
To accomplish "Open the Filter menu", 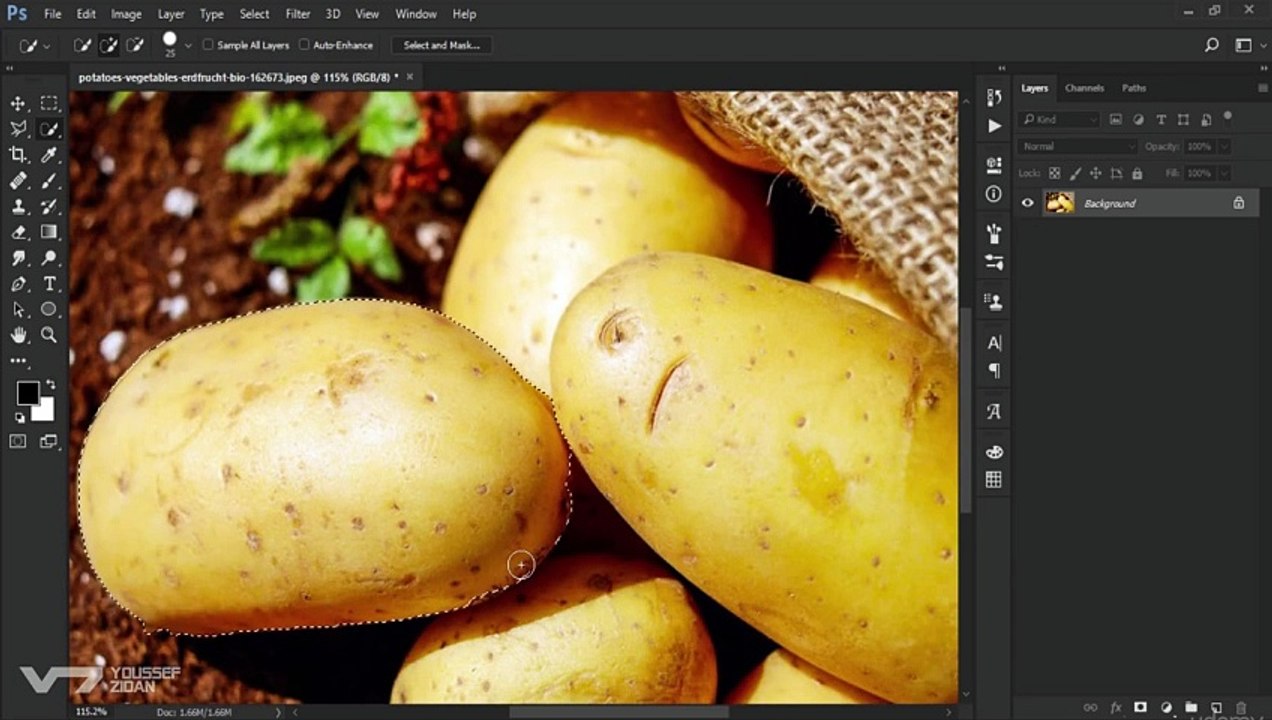I will click(298, 14).
